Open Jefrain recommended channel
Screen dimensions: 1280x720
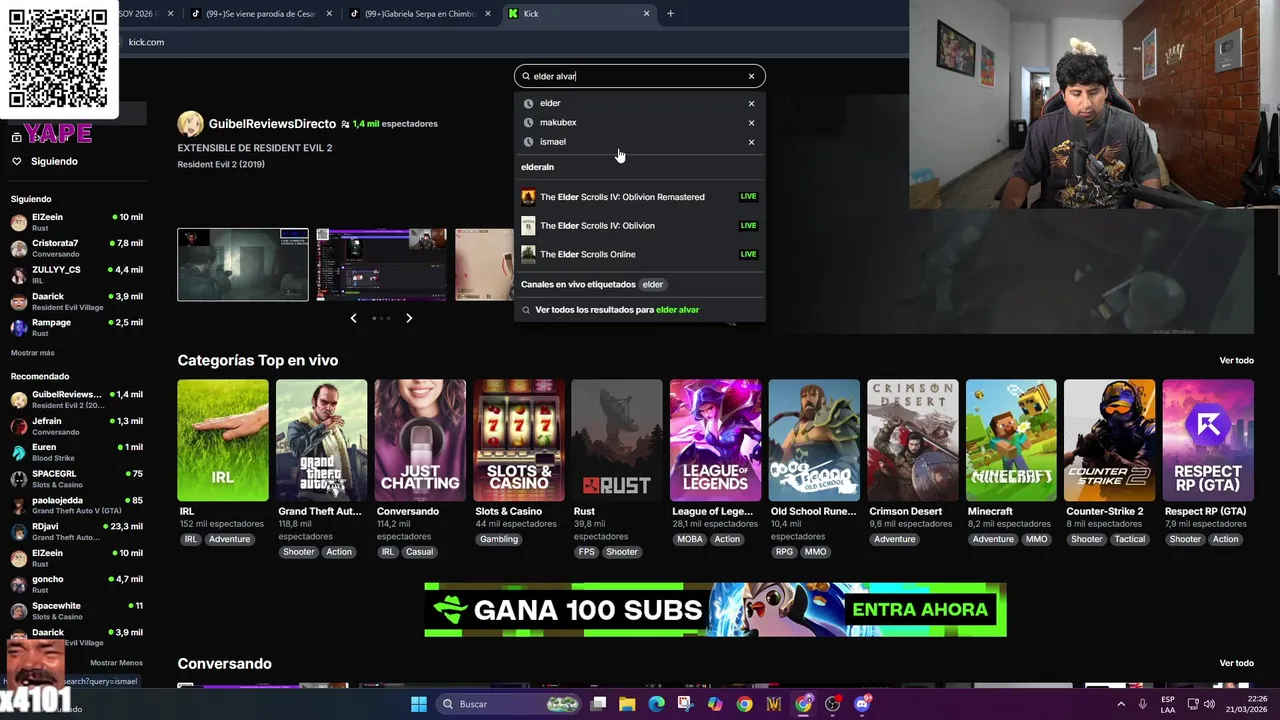click(76, 426)
